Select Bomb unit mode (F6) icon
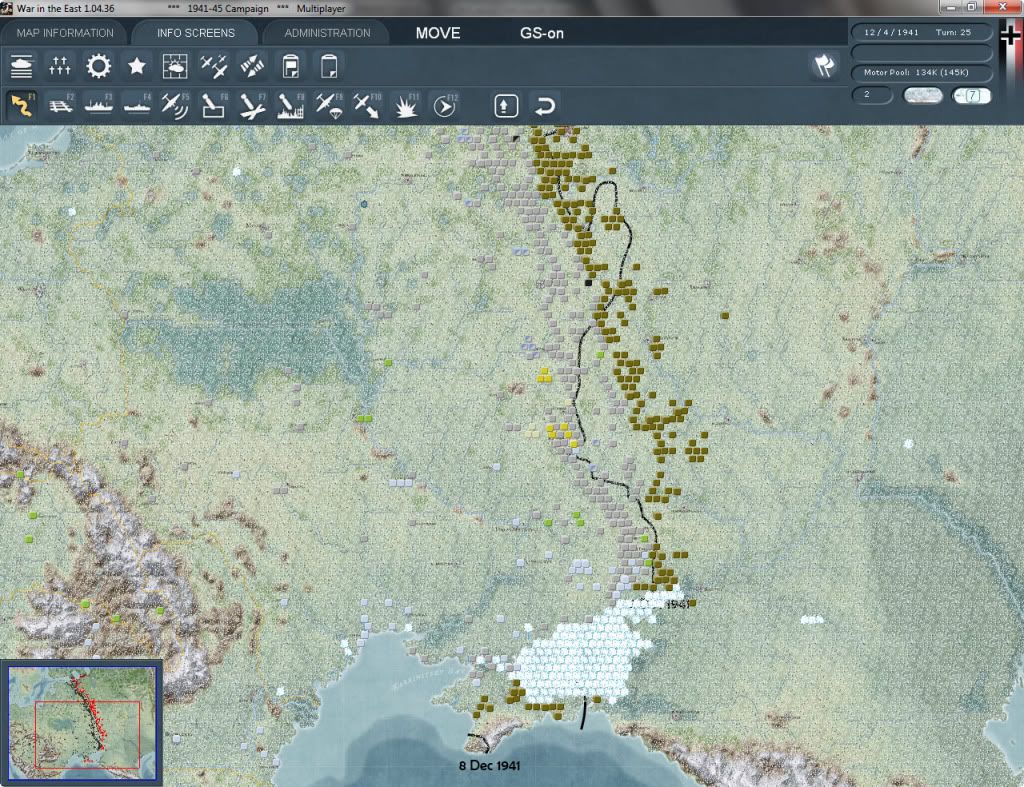 point(214,105)
